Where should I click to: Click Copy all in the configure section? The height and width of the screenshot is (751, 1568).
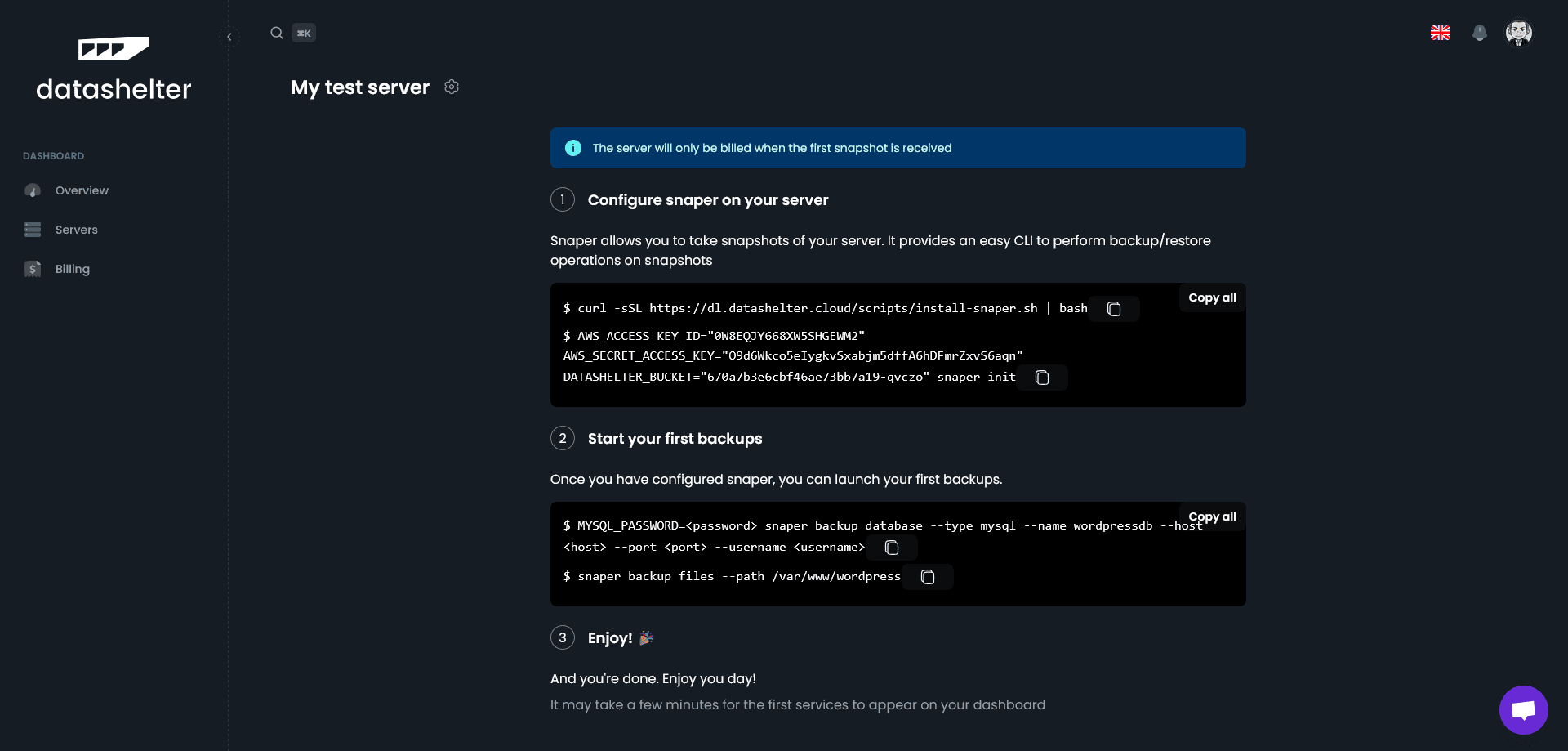coord(1212,297)
